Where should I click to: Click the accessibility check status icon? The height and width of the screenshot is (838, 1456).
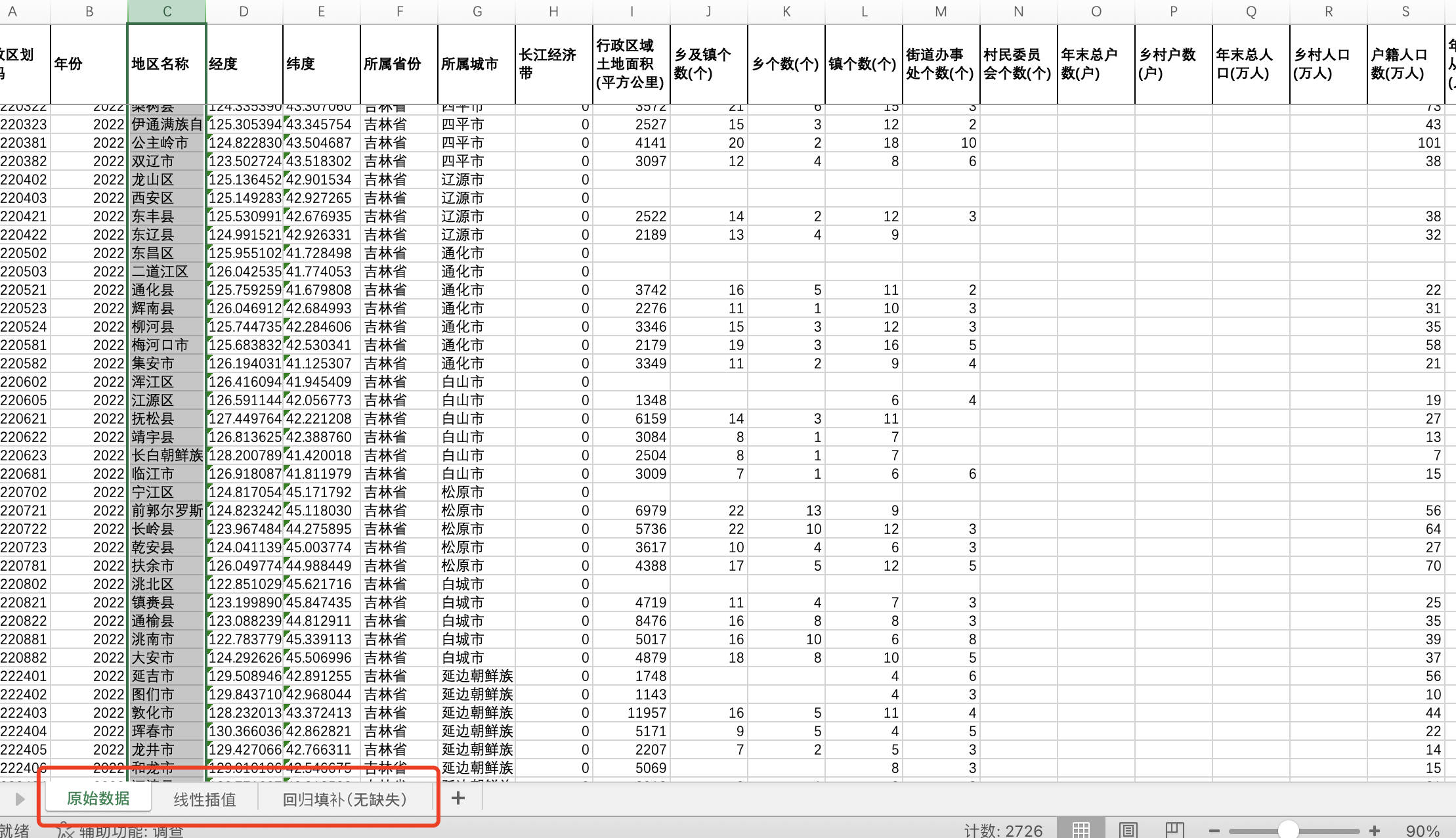pos(66,831)
